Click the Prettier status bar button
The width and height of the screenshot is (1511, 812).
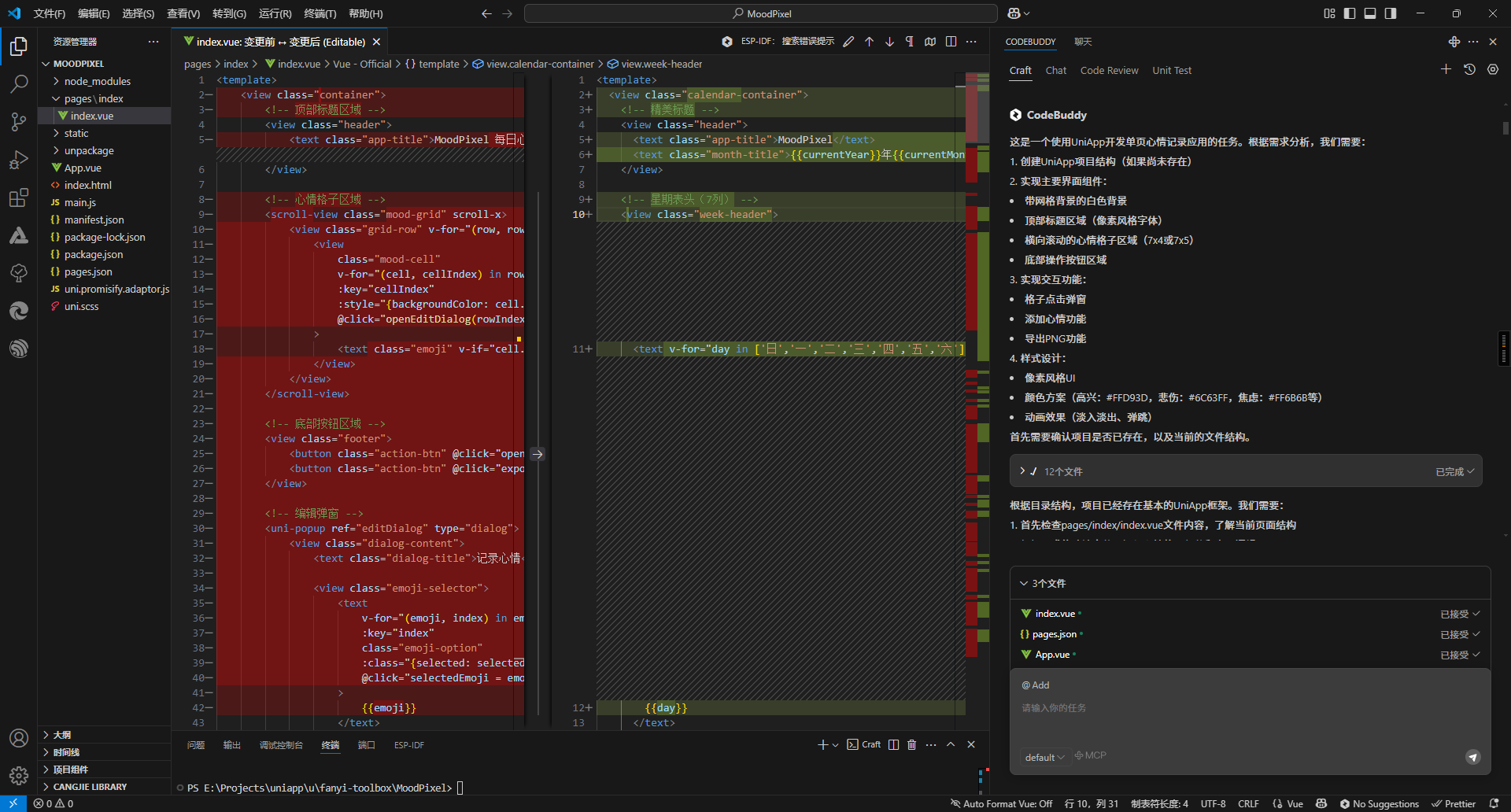coord(1454,803)
